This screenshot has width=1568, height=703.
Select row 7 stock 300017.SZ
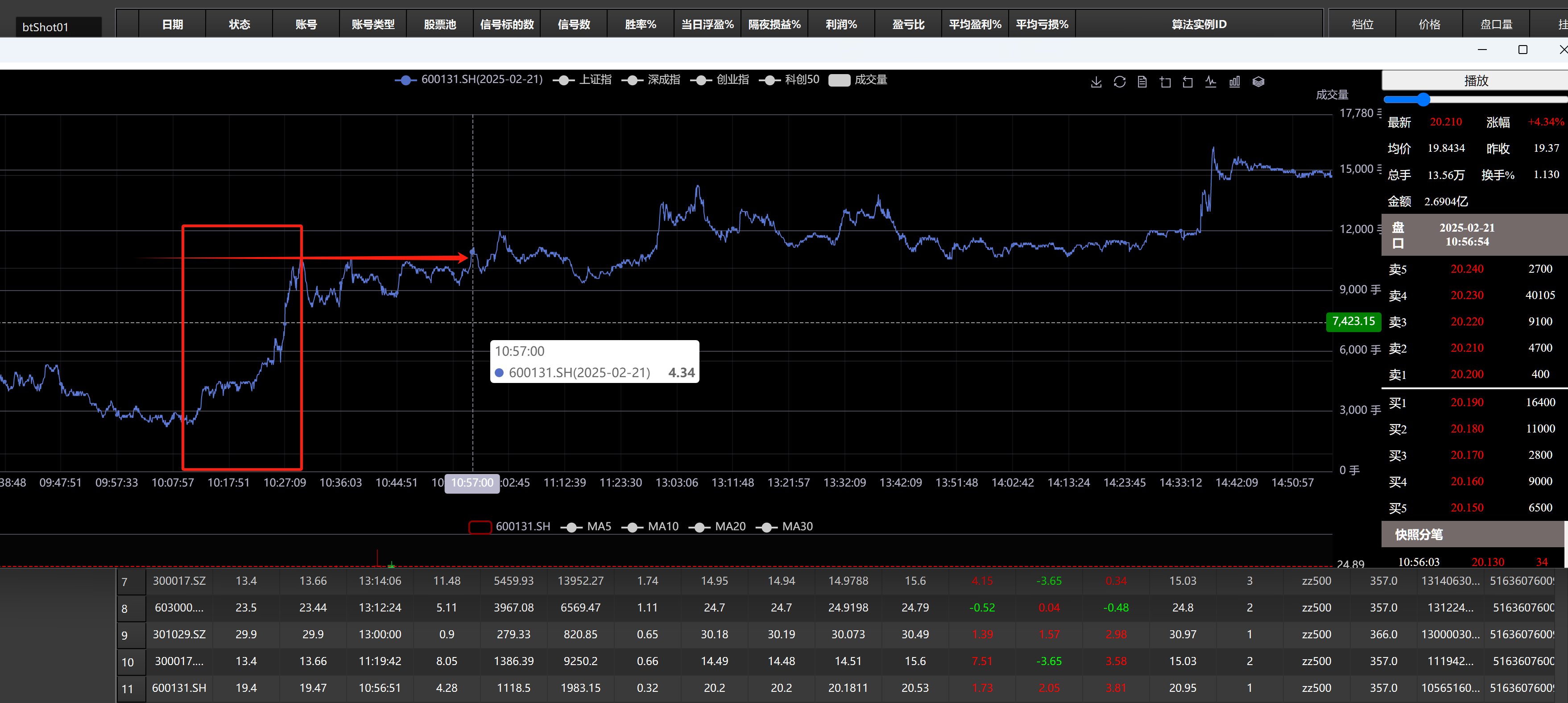179,581
